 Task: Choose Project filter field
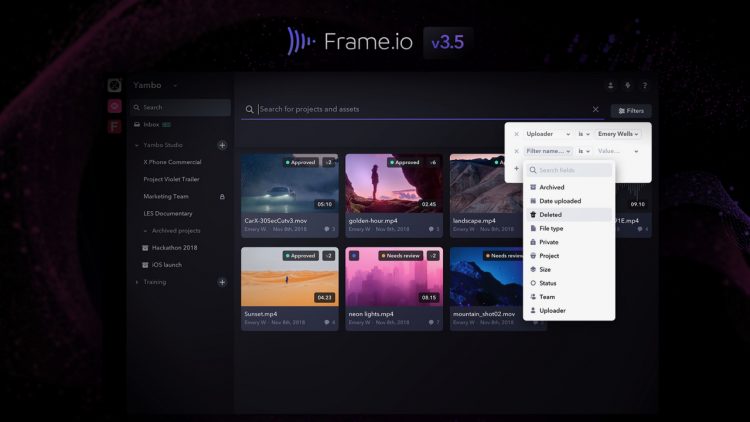click(569, 256)
